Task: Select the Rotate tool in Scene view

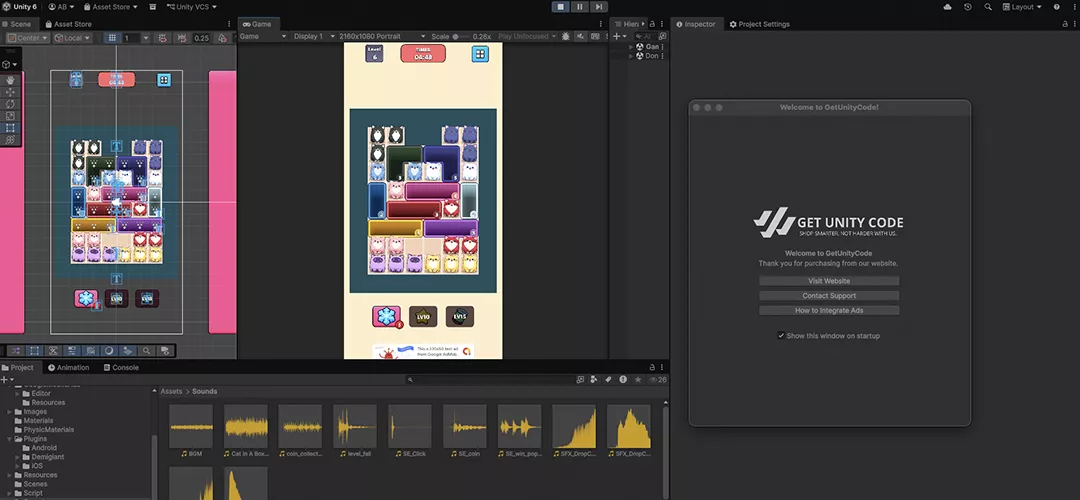Action: 11,103
